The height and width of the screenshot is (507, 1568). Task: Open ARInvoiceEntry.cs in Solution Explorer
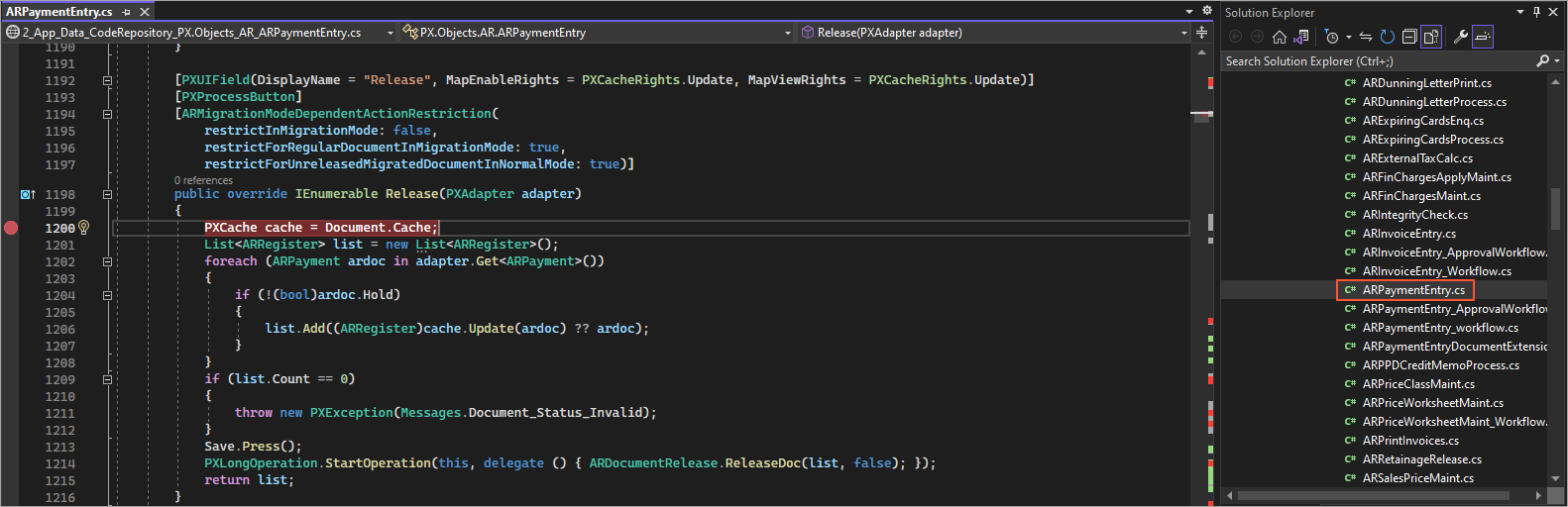pos(1408,234)
